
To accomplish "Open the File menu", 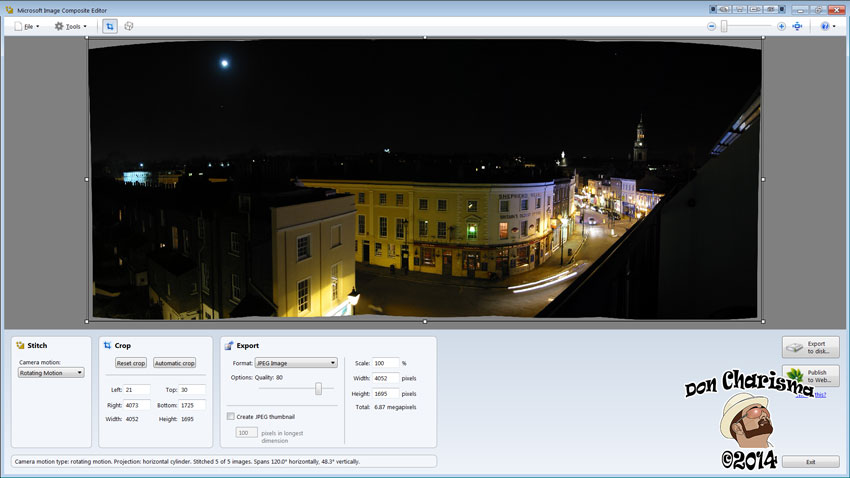I will (27, 26).
